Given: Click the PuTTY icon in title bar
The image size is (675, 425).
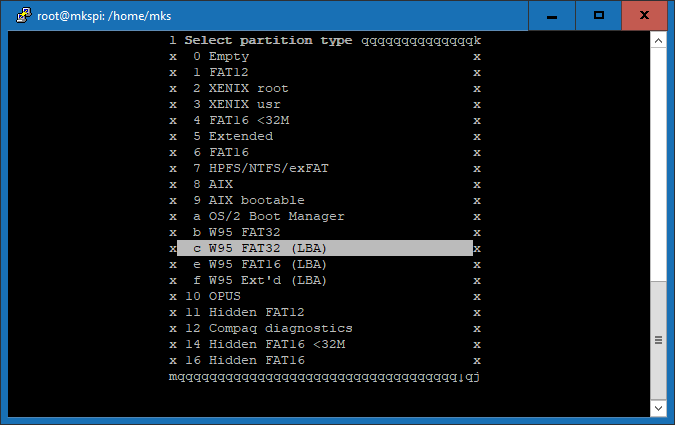Looking at the screenshot, I should (18, 15).
